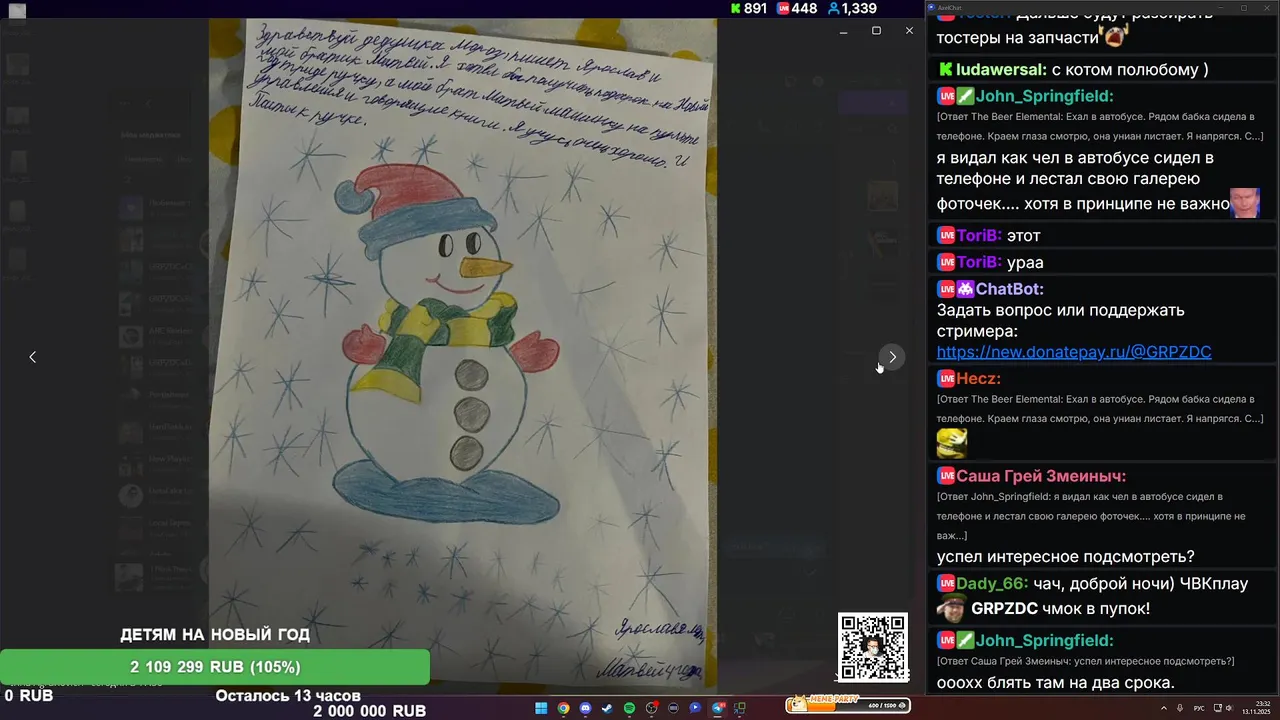Screen dimensions: 1280x720
Task: Click the AxelChat window title
Action: pyautogui.click(x=952, y=7)
